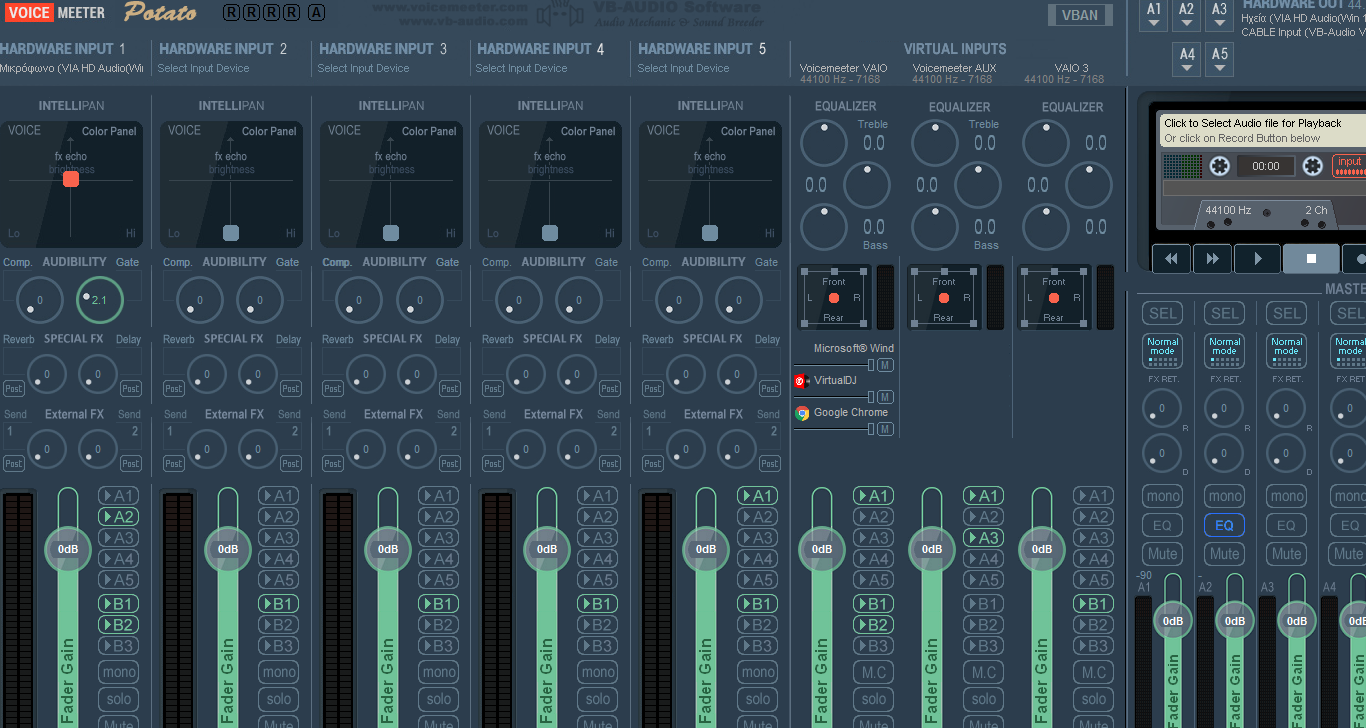
Task: Click the cassette 00:00 time counter
Action: (1266, 166)
